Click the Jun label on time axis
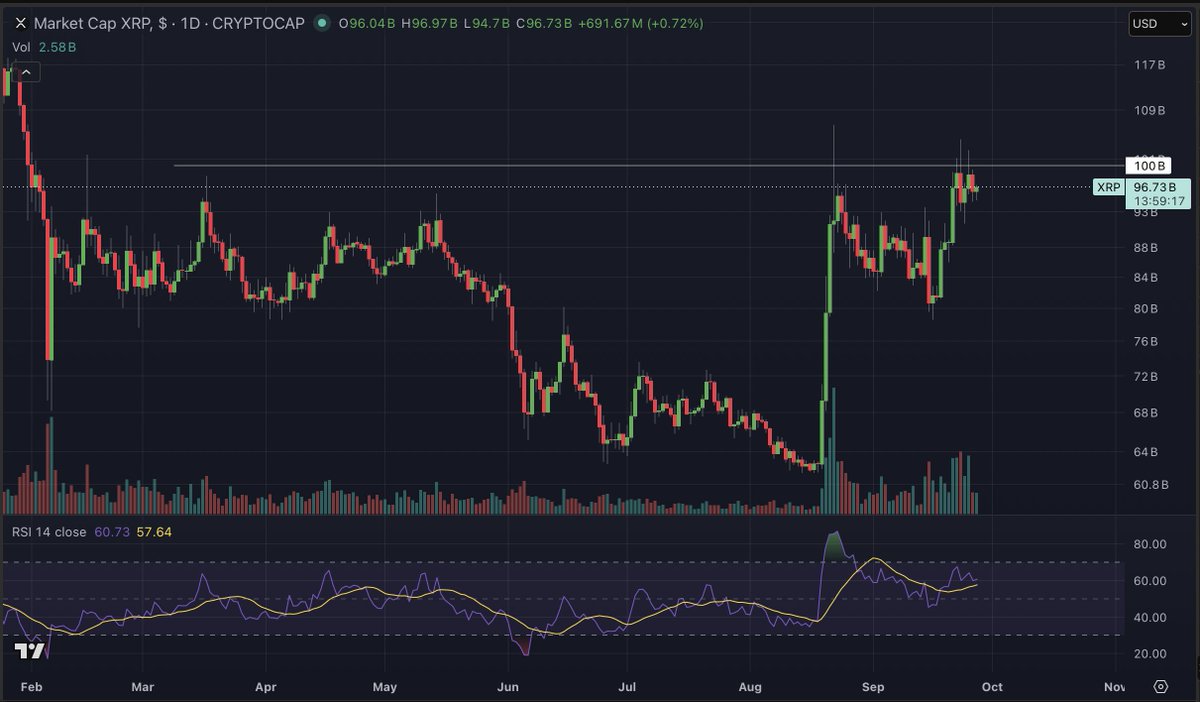 click(508, 687)
